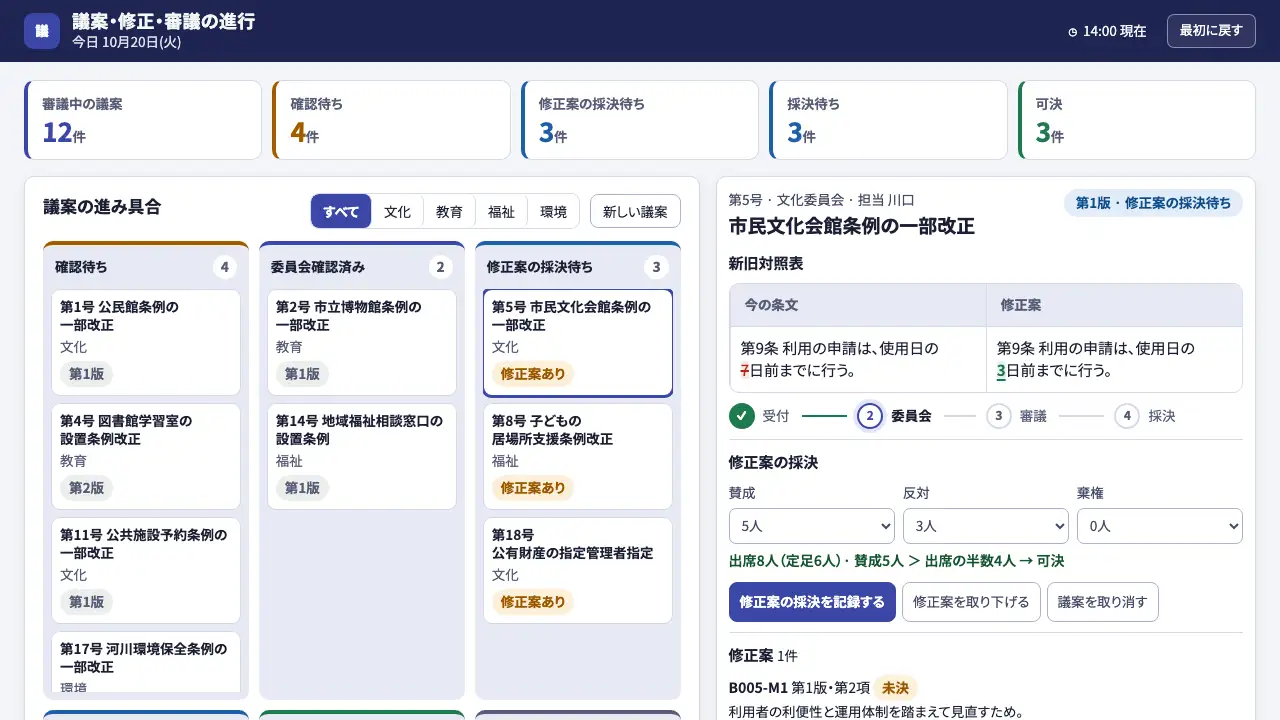Screen dimensions: 1280x720
Task: Open card 第18号 公有財産の指定管理者指定
Action: (578, 571)
